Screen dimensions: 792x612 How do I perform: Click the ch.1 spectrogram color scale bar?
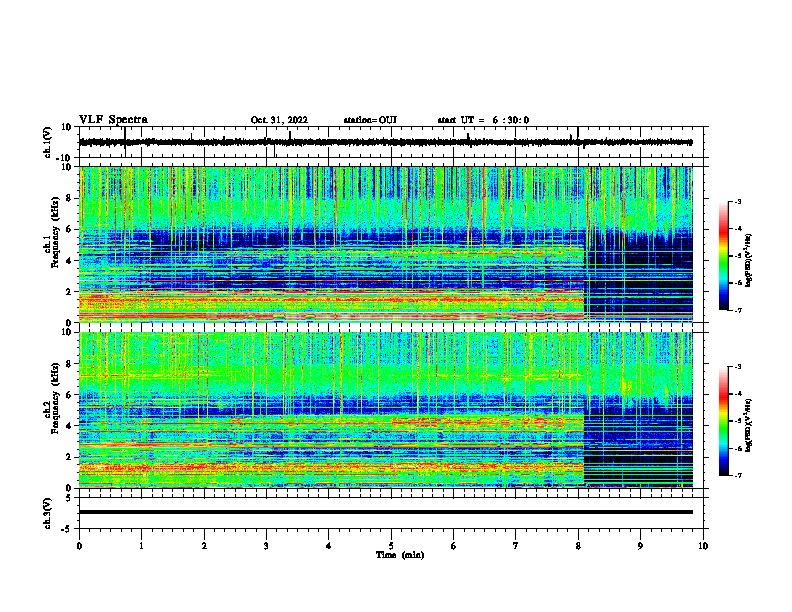tap(723, 256)
